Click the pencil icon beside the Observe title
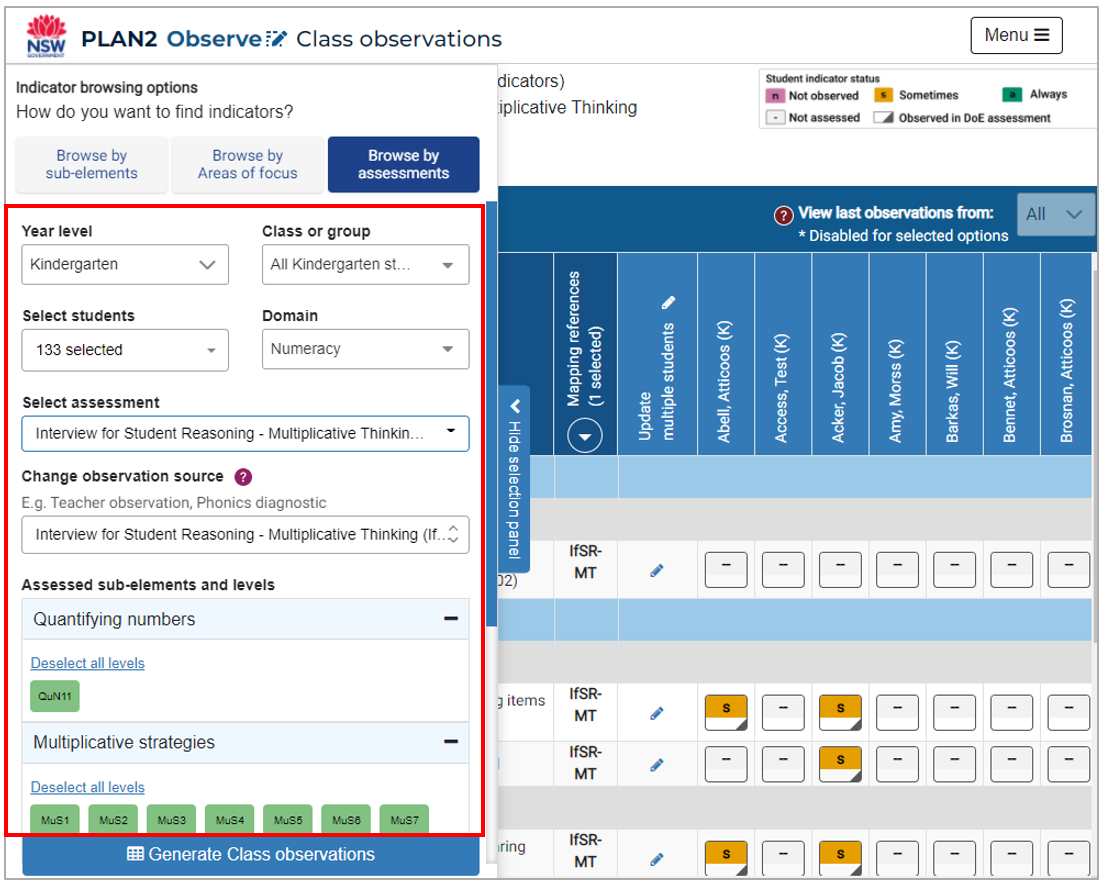 point(276,39)
